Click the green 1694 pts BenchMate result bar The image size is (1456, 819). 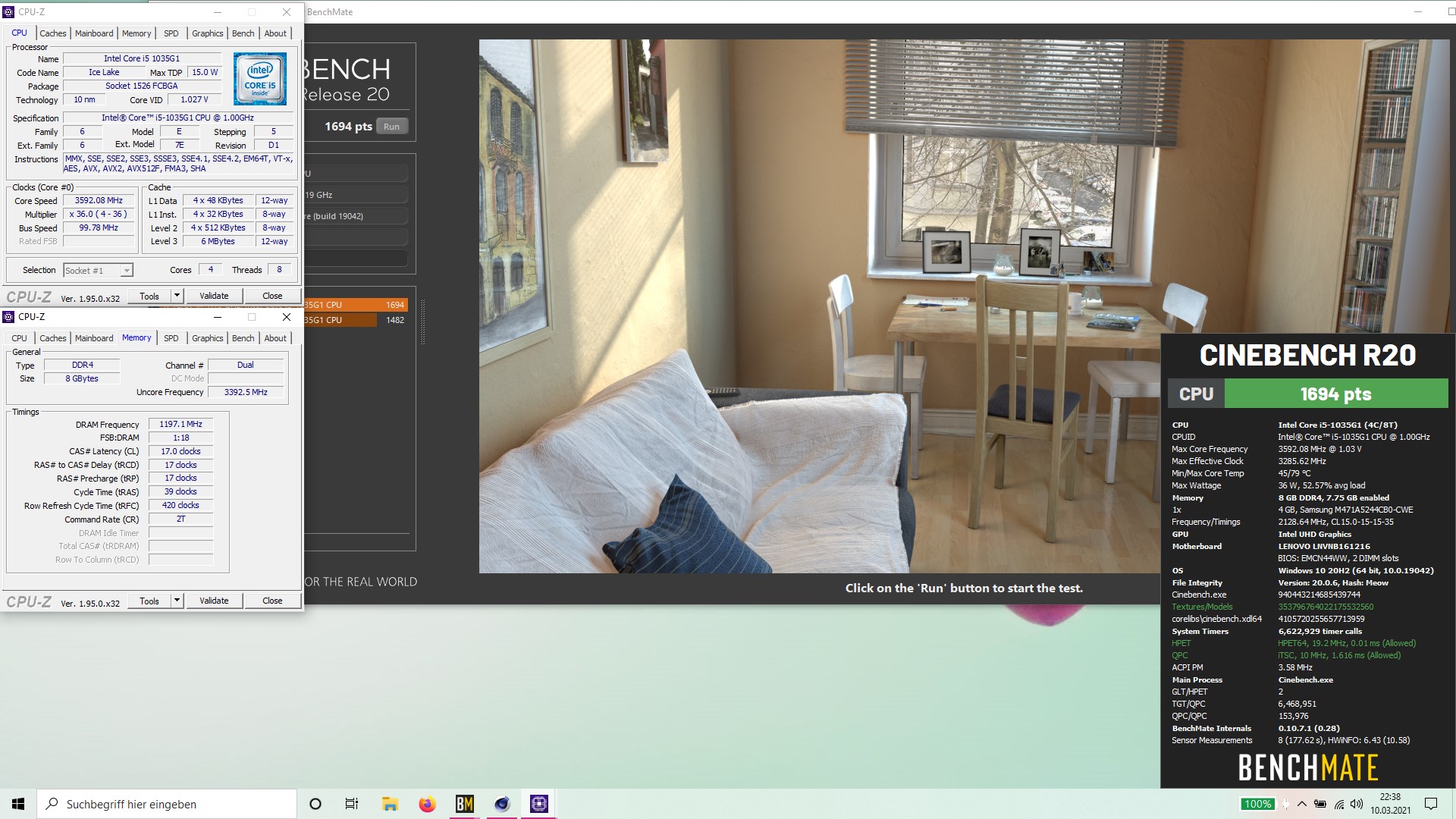tap(1335, 394)
